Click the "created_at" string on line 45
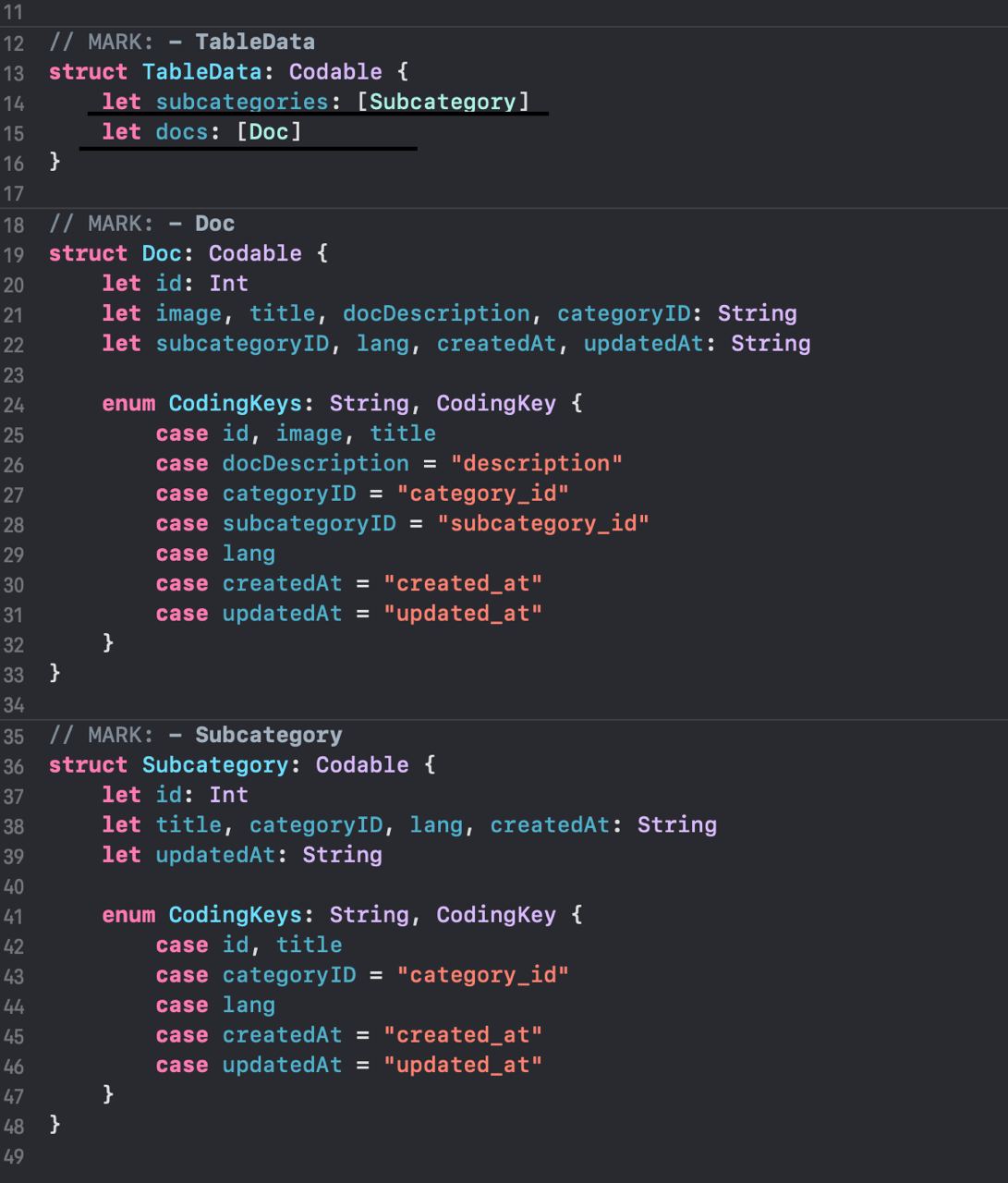 pyautogui.click(x=463, y=1035)
